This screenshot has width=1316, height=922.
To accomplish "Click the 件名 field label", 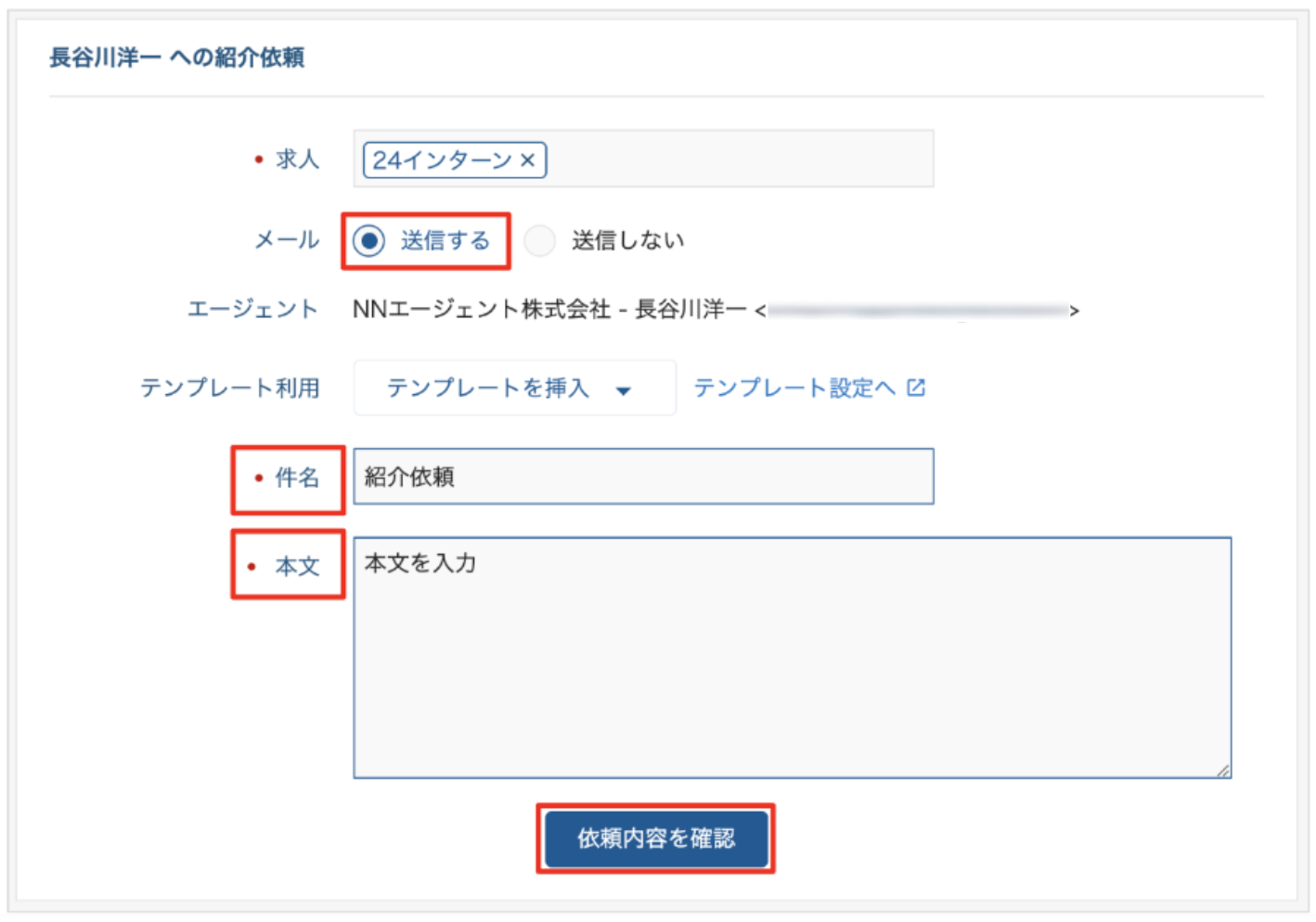I will 297,478.
